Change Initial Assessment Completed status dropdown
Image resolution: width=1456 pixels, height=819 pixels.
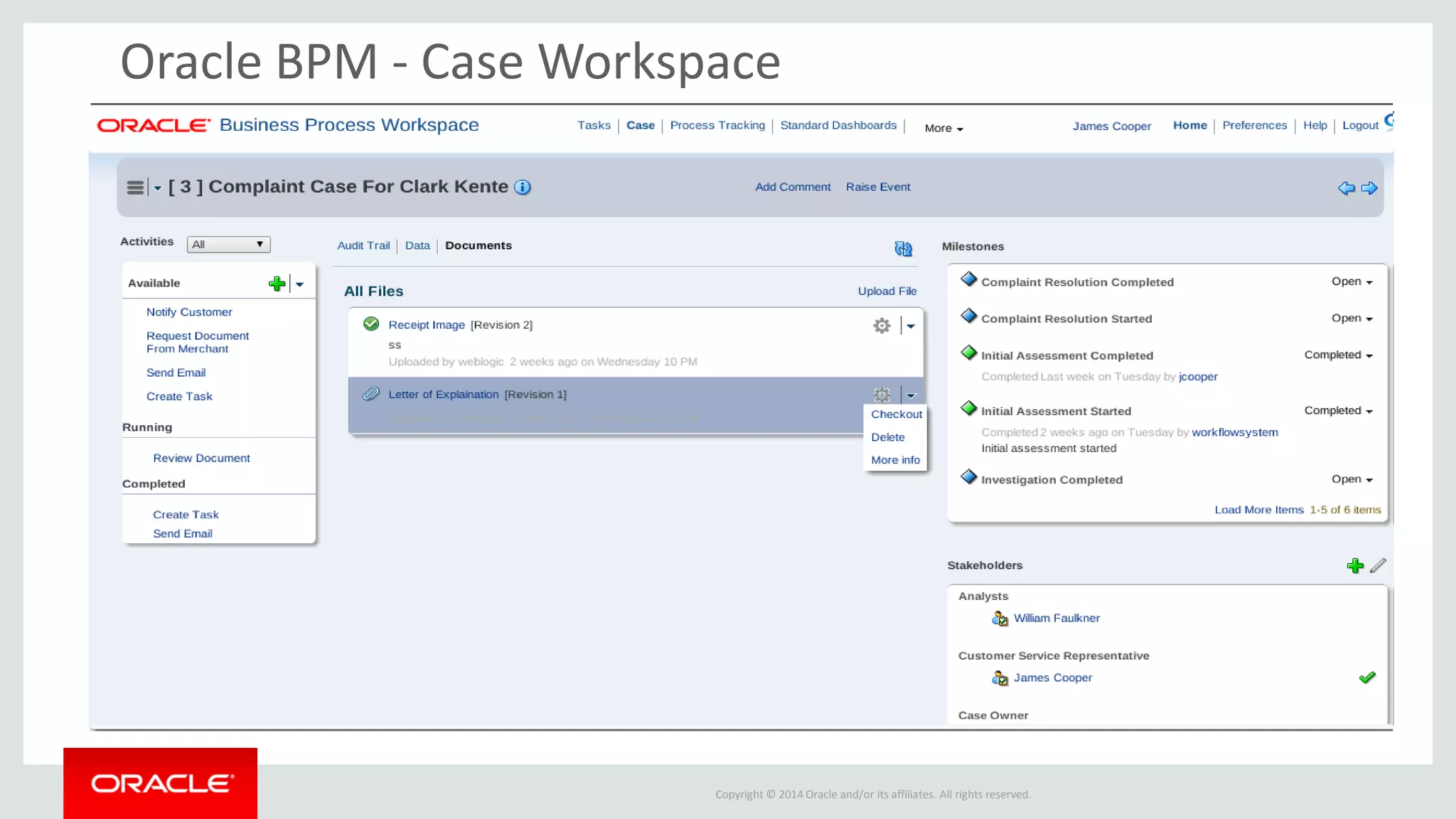[x=1338, y=355]
